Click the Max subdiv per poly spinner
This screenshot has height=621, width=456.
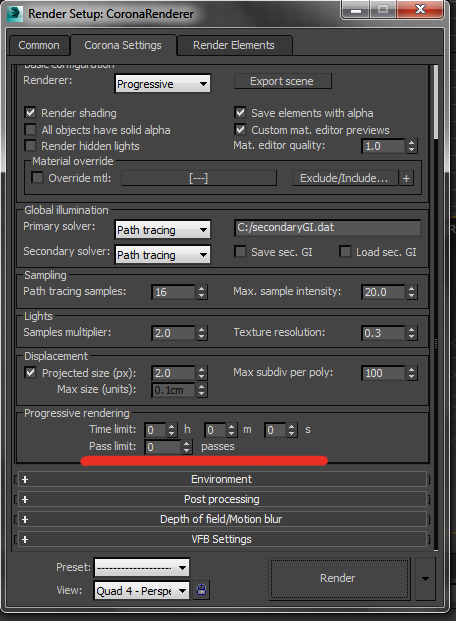pyautogui.click(x=412, y=373)
